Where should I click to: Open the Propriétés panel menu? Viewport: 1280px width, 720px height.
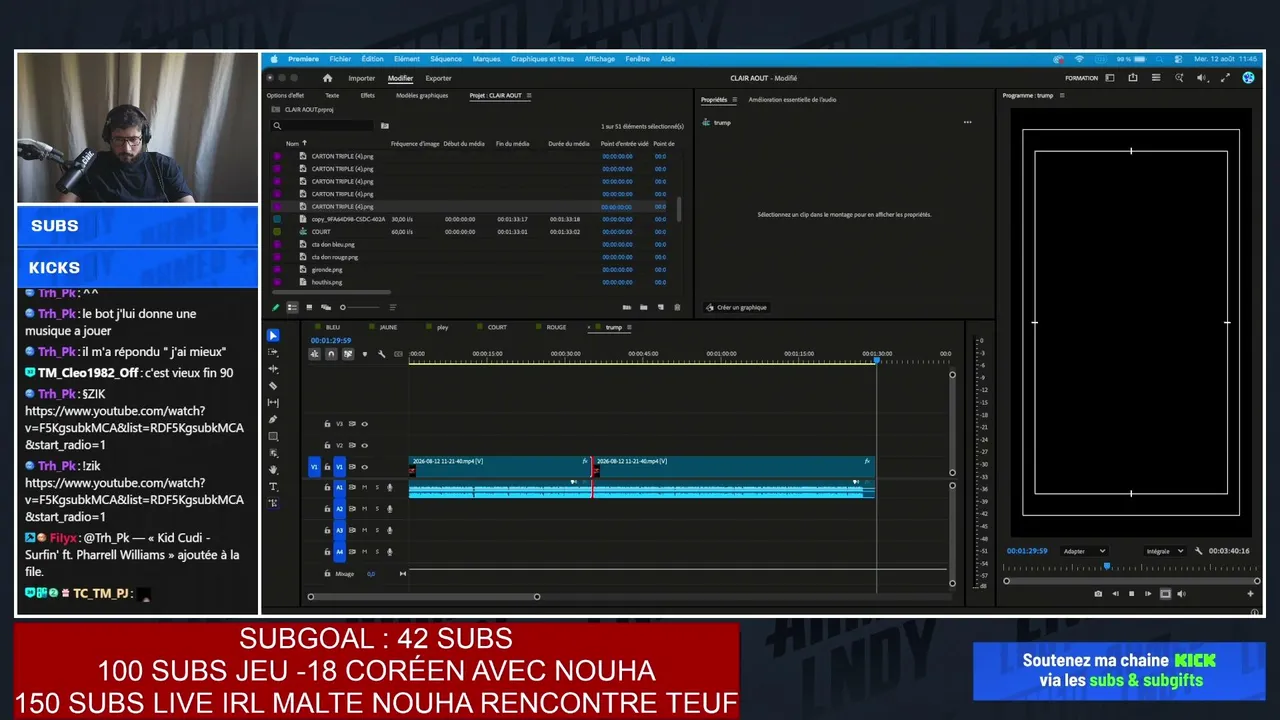tap(735, 100)
